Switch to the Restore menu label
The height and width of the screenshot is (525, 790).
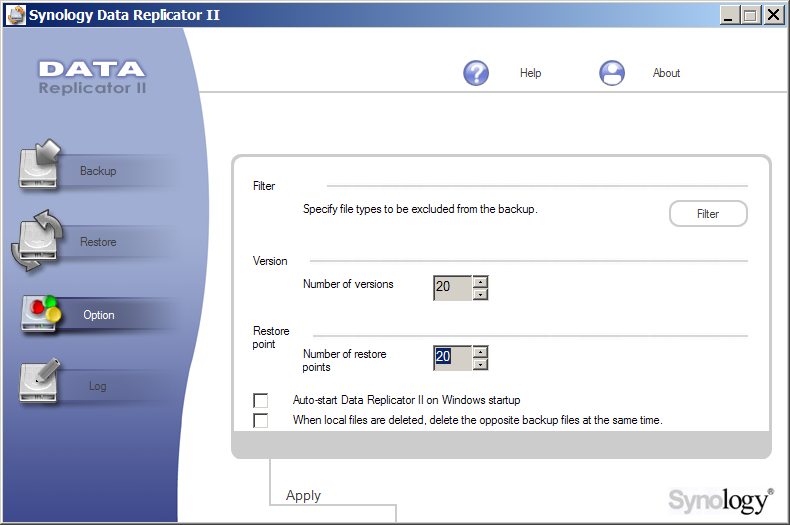tap(98, 242)
